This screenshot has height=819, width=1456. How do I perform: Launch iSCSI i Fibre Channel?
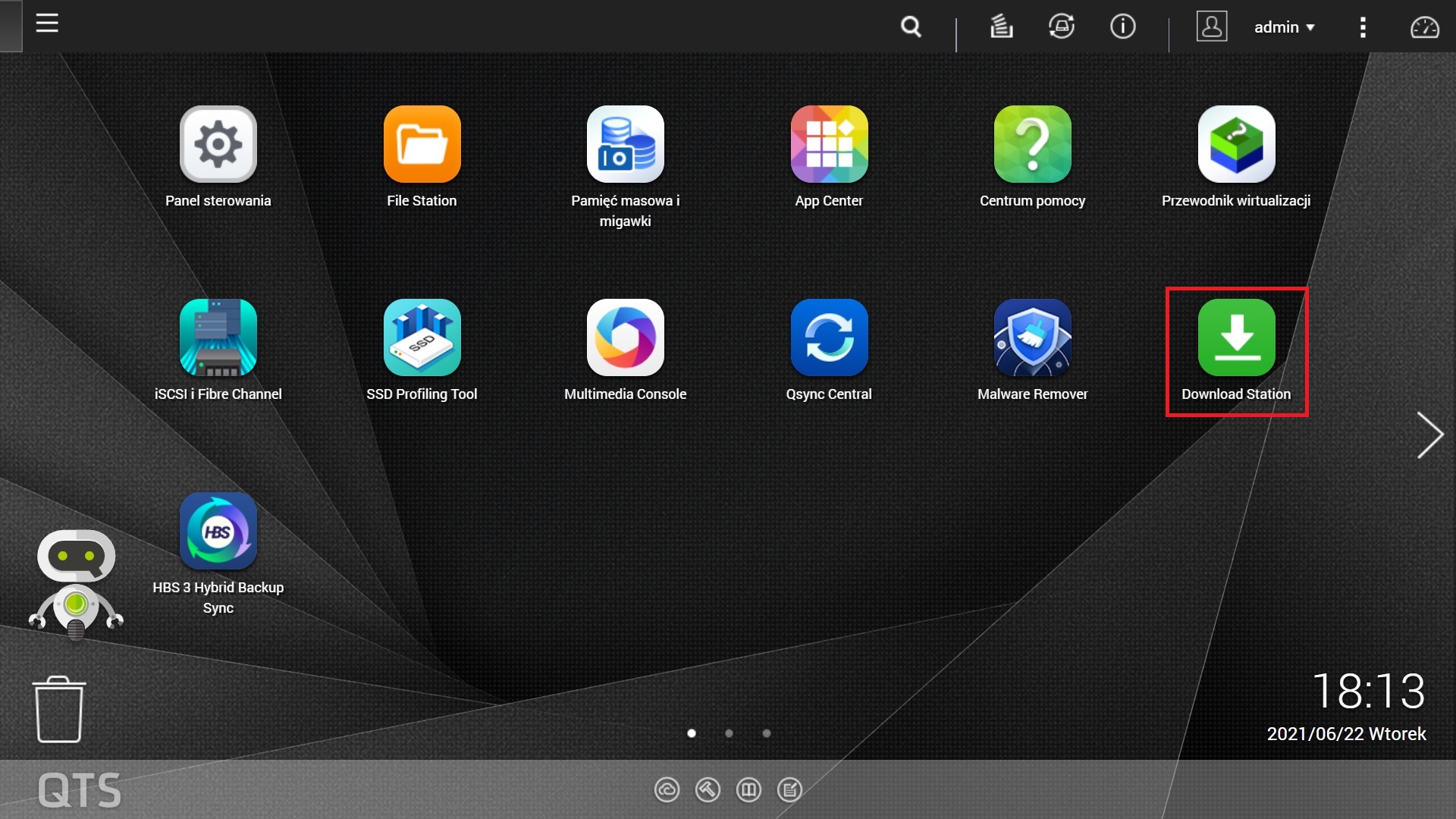(218, 337)
